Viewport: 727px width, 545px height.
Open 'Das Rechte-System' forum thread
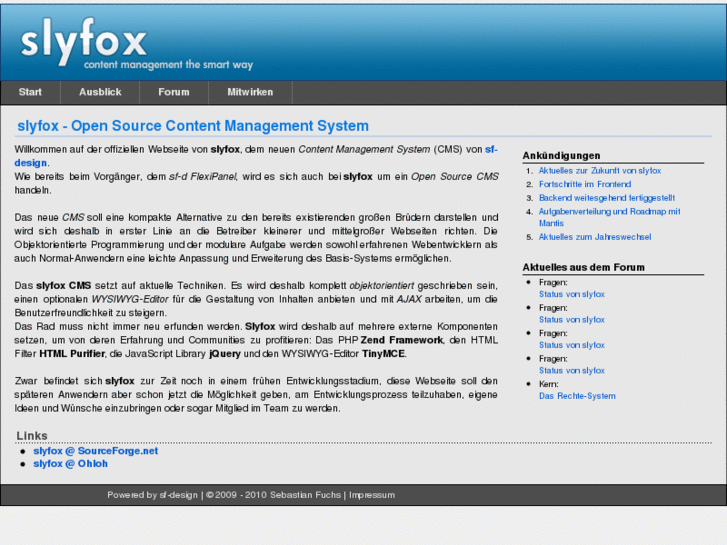click(577, 396)
